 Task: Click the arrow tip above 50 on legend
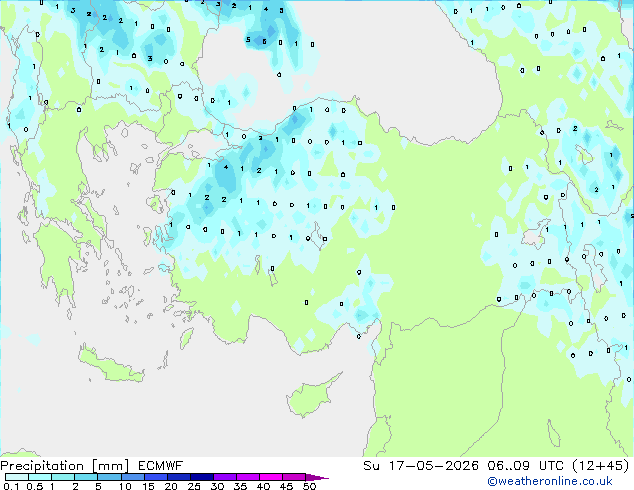coord(317,477)
